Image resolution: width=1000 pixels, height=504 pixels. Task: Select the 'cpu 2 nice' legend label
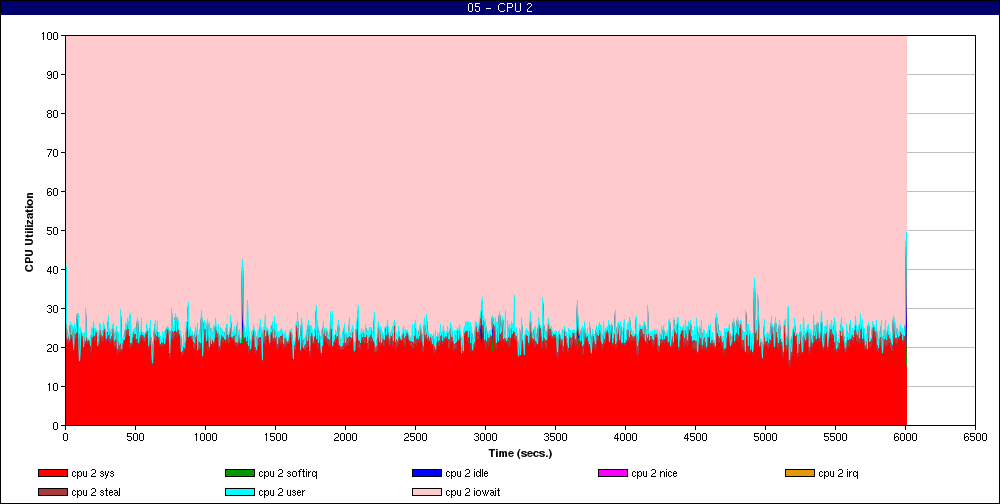click(654, 473)
